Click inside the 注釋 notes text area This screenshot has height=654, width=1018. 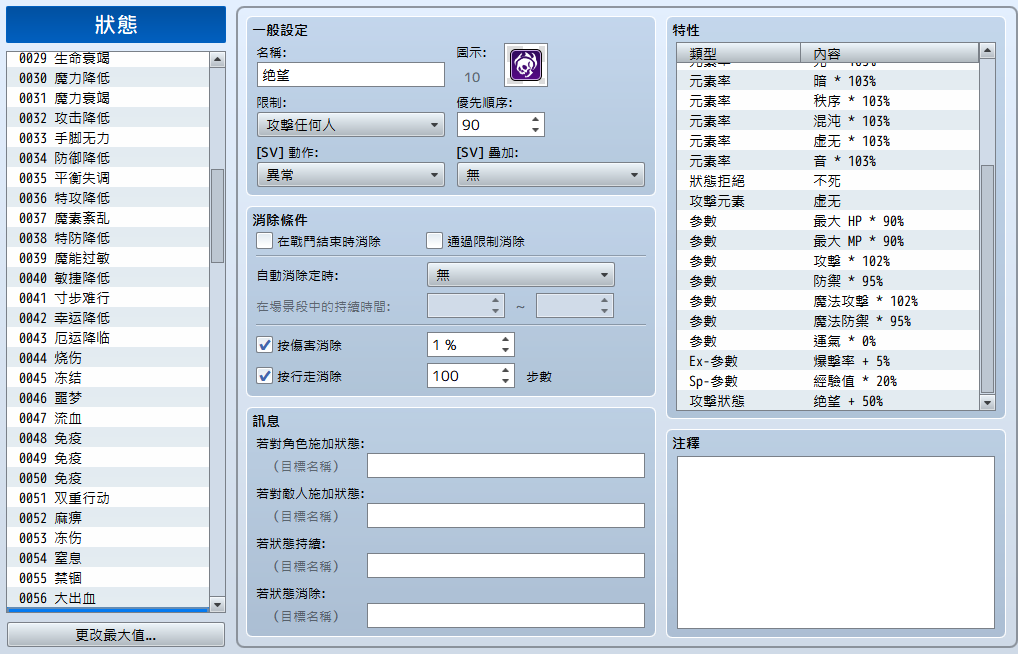pos(836,542)
